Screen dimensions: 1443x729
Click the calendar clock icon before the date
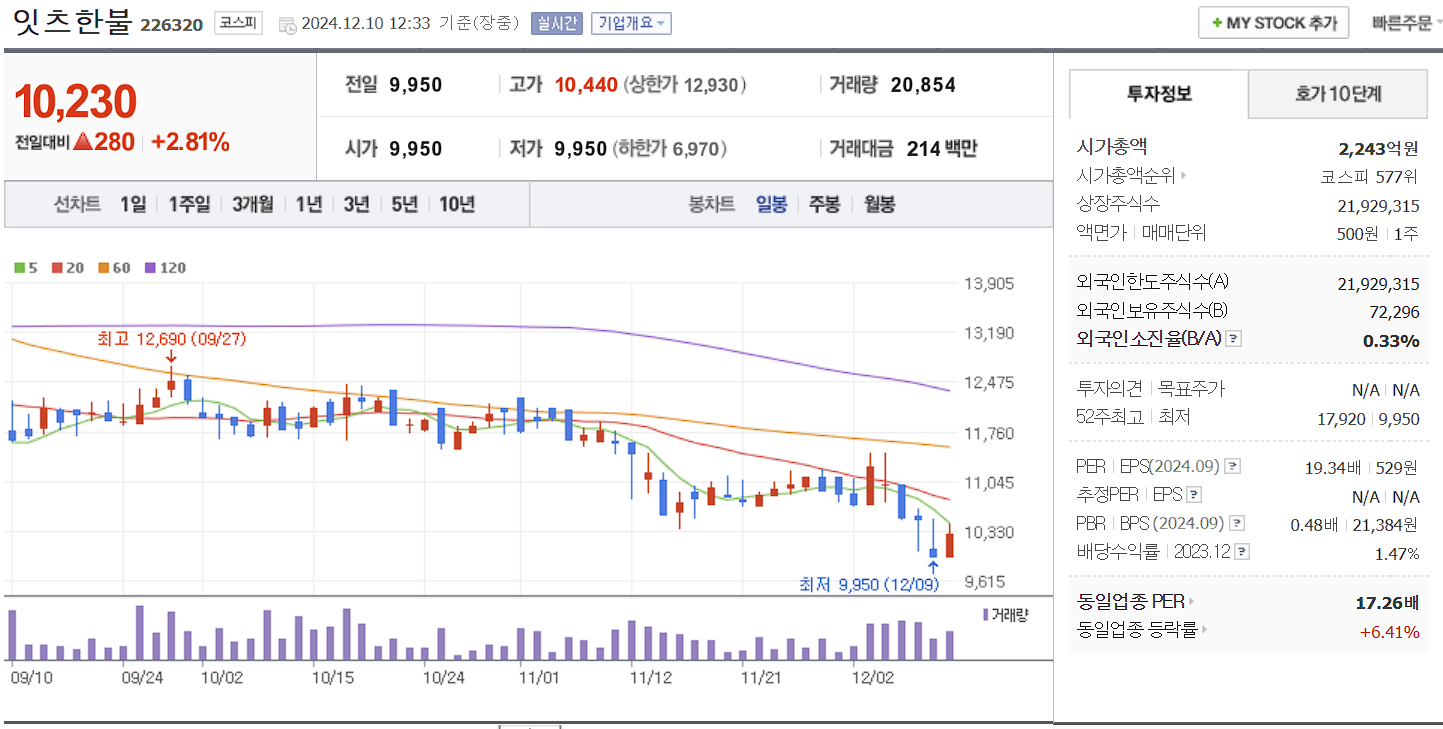click(x=288, y=26)
